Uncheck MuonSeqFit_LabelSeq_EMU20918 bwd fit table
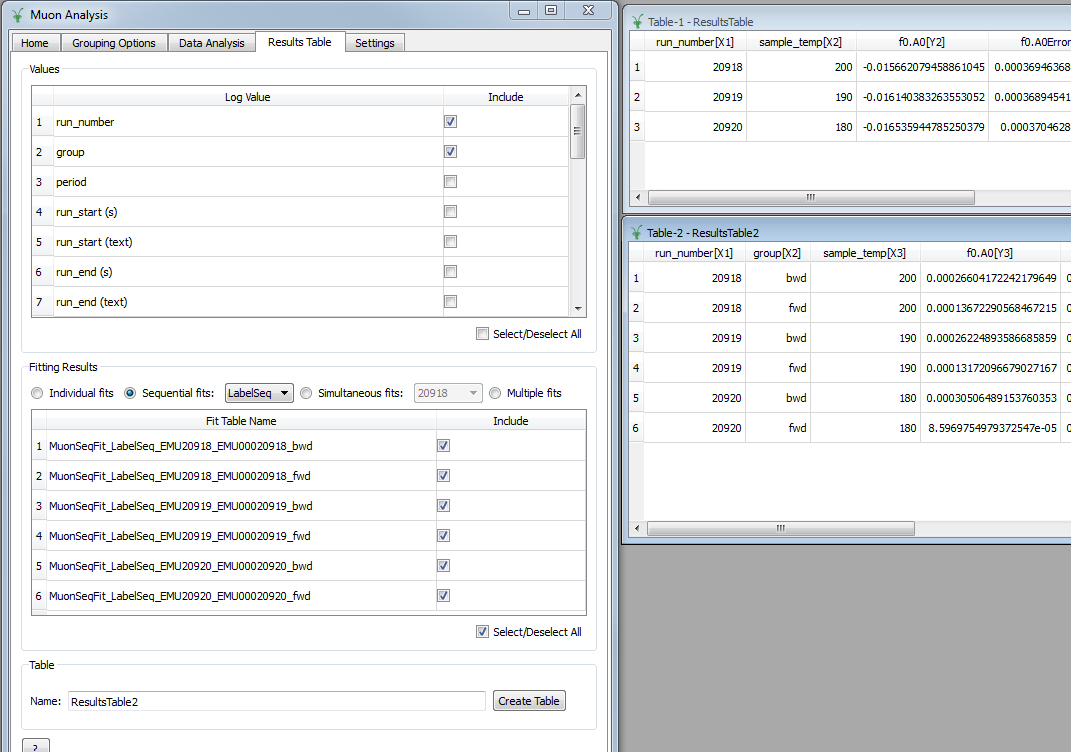The height and width of the screenshot is (752, 1071). (x=443, y=445)
